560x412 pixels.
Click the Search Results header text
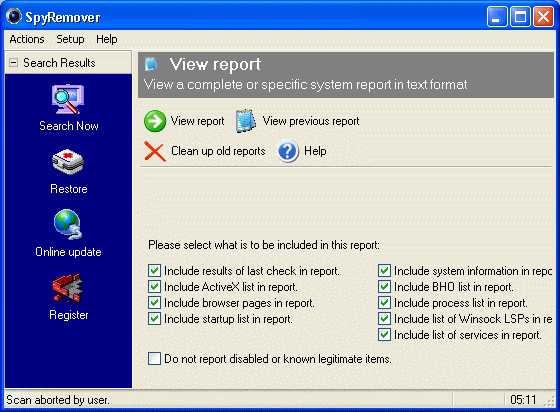coord(59,63)
